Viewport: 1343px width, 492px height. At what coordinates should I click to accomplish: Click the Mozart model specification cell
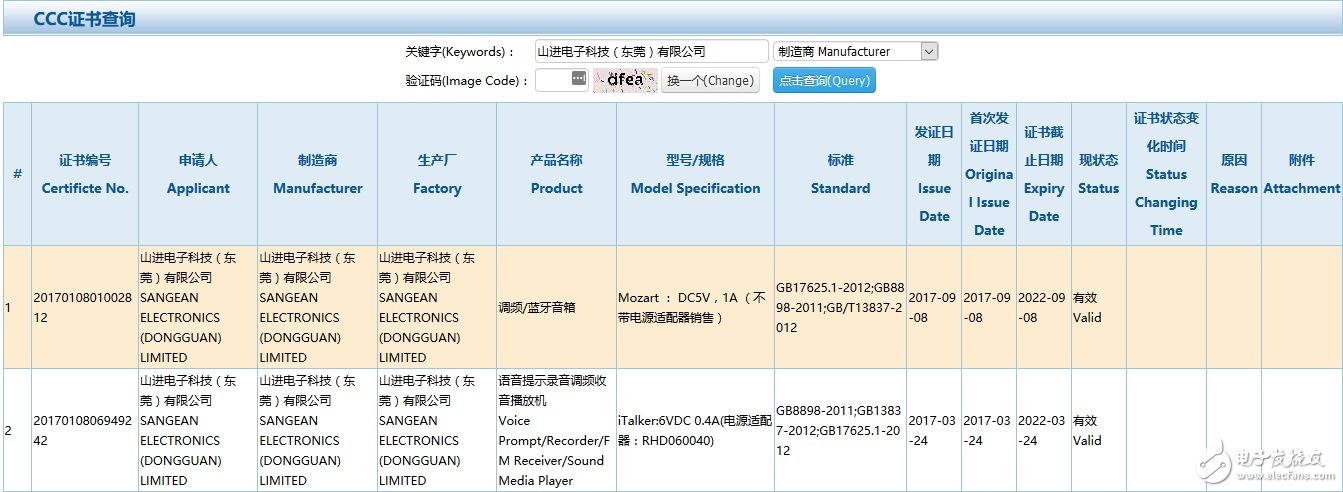[x=695, y=307]
